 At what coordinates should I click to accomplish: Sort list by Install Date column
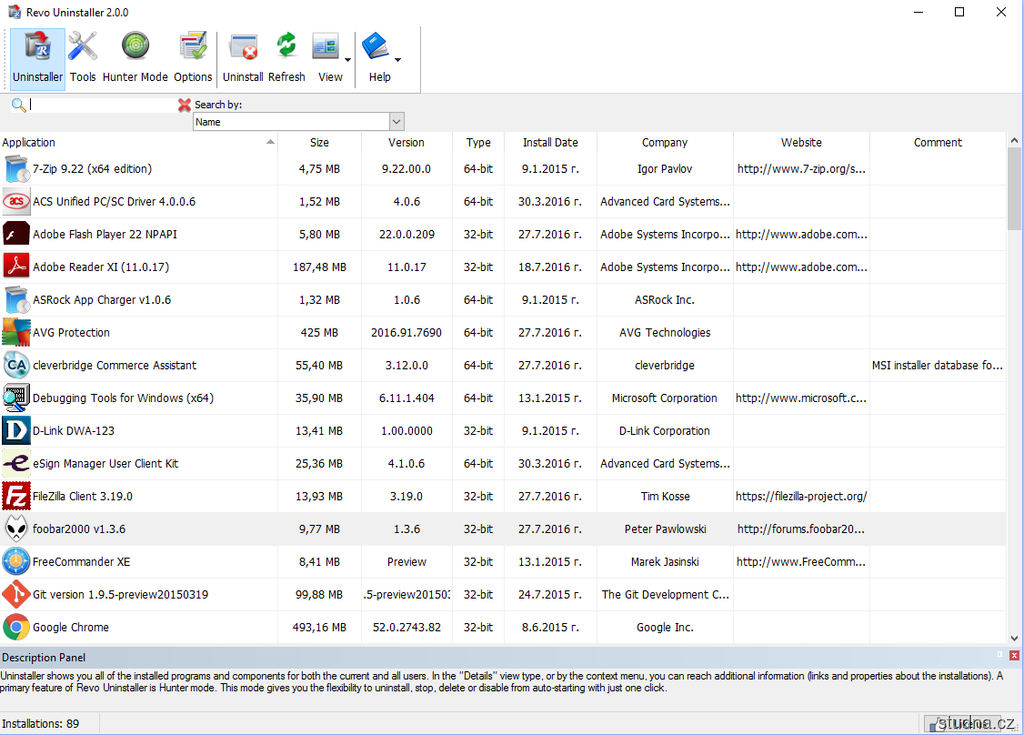(x=550, y=143)
